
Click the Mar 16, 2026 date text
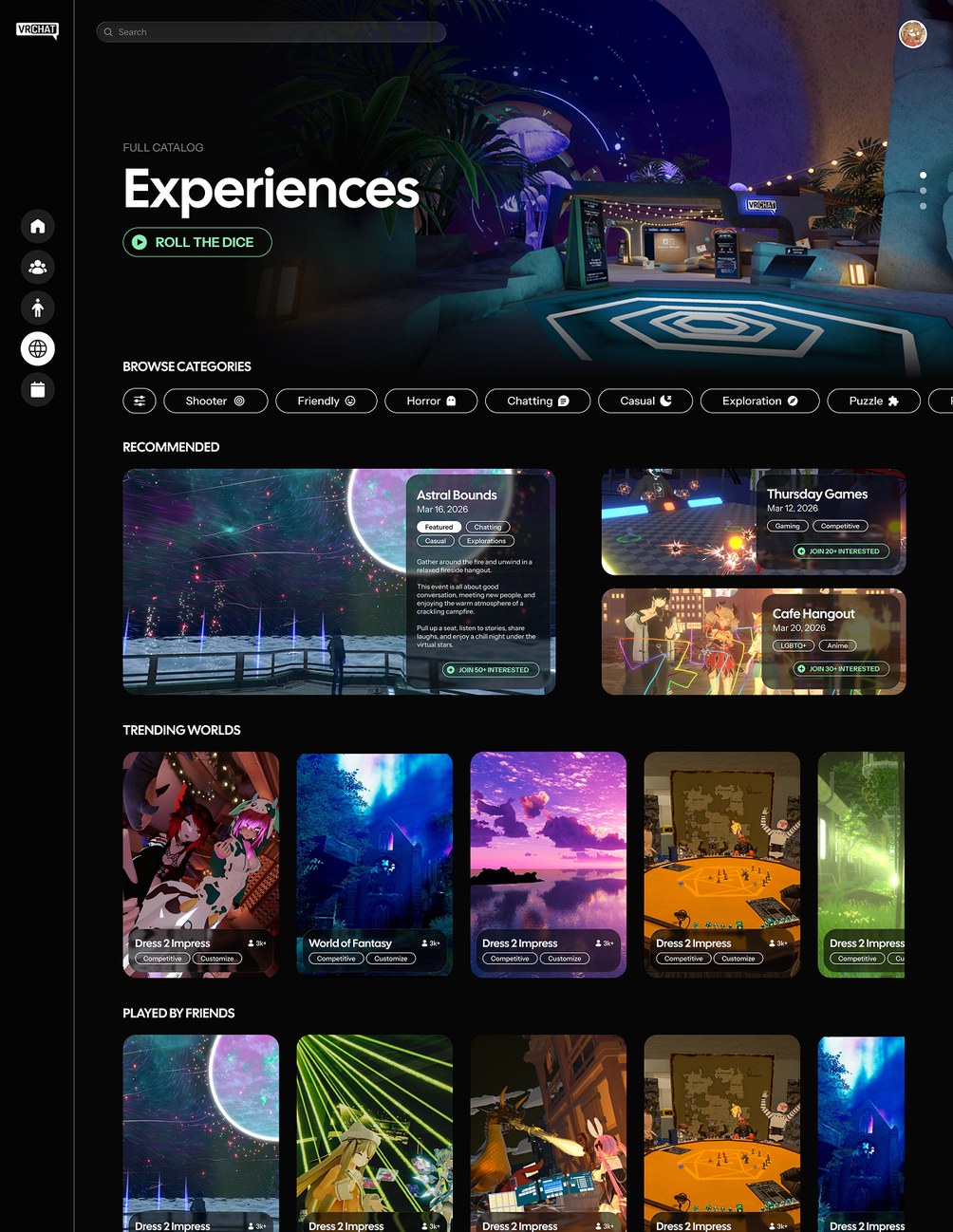point(442,510)
